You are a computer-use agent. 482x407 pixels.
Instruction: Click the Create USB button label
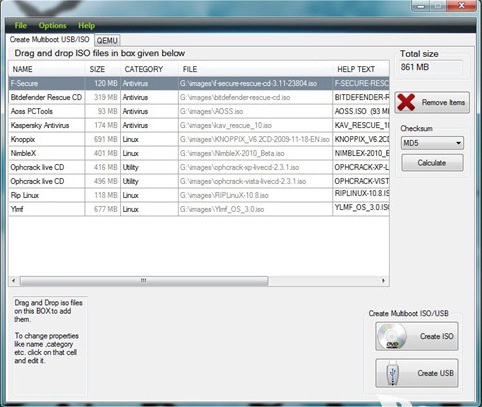[436, 373]
